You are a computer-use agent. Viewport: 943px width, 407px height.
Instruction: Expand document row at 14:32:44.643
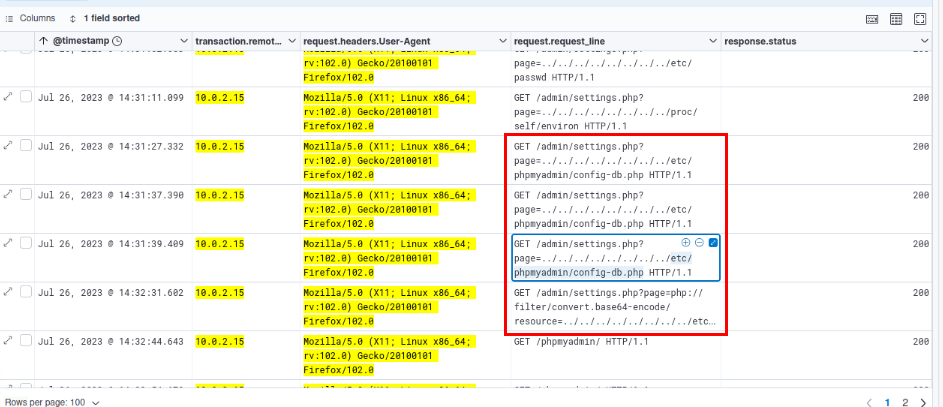(x=8, y=340)
